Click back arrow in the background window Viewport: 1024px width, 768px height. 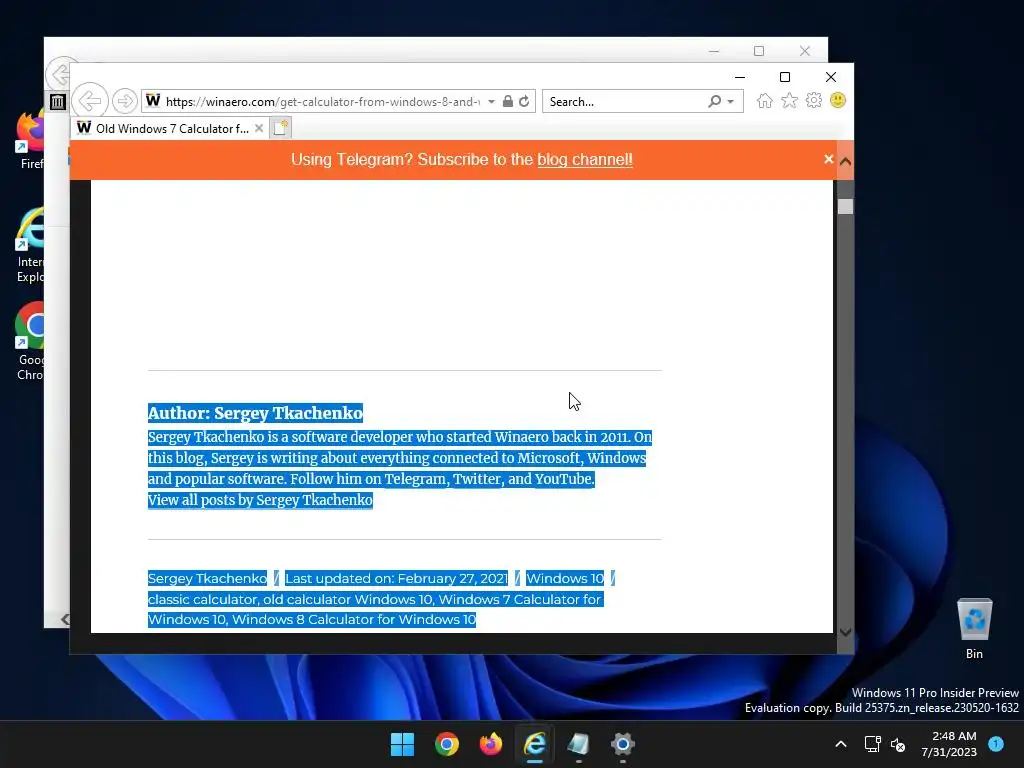[59, 74]
